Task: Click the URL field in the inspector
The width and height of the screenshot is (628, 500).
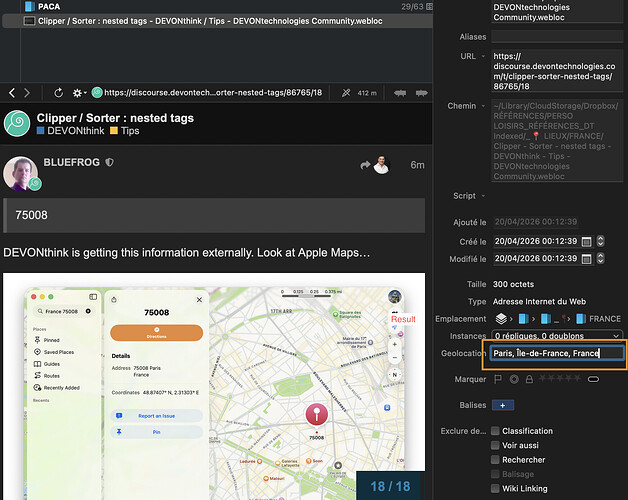Action: click(557, 71)
